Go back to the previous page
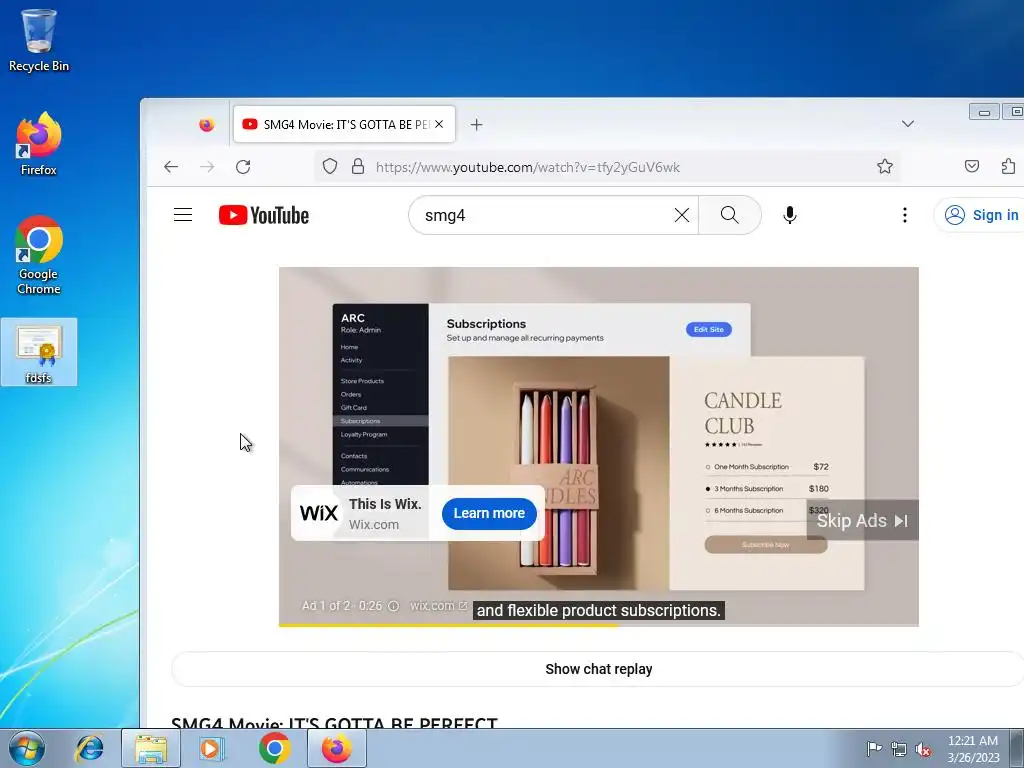 pyautogui.click(x=171, y=167)
